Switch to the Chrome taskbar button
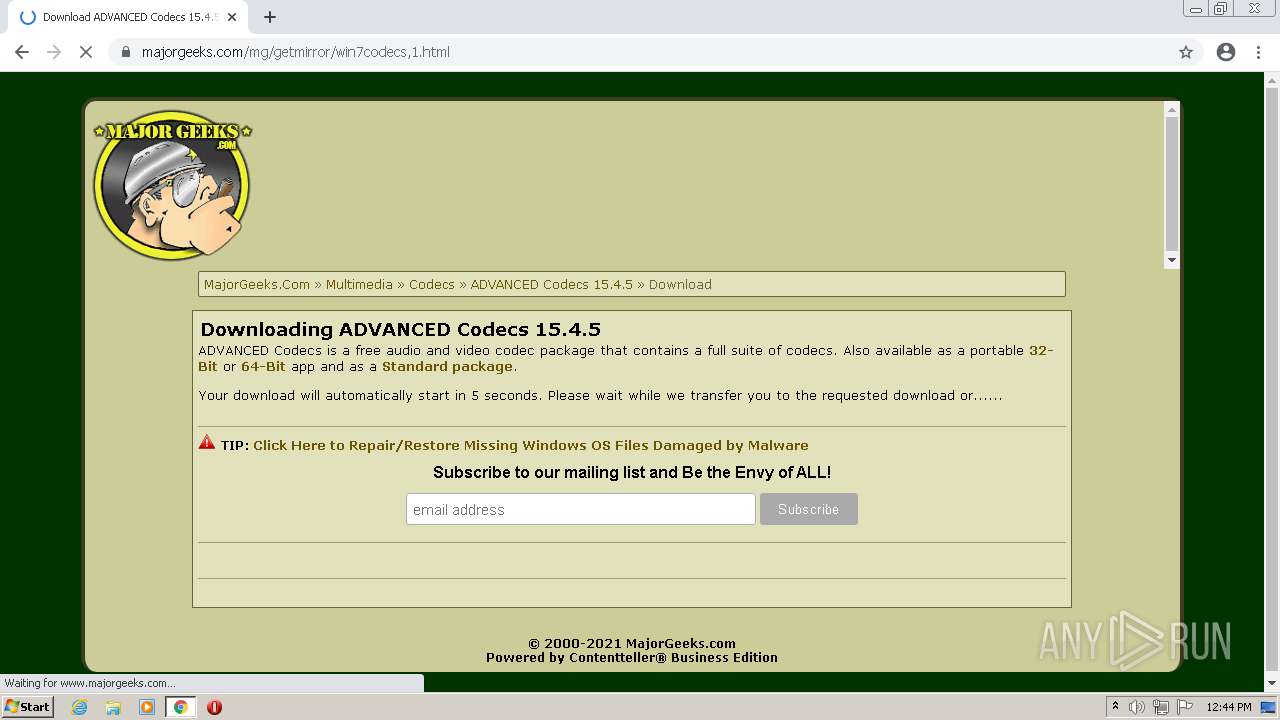1280x720 pixels. coord(180,707)
